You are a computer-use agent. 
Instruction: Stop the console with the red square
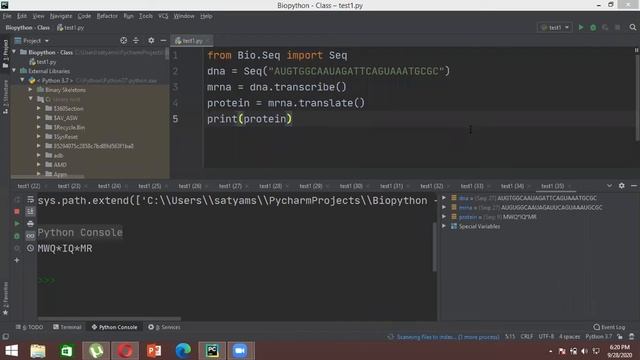pos(17,211)
